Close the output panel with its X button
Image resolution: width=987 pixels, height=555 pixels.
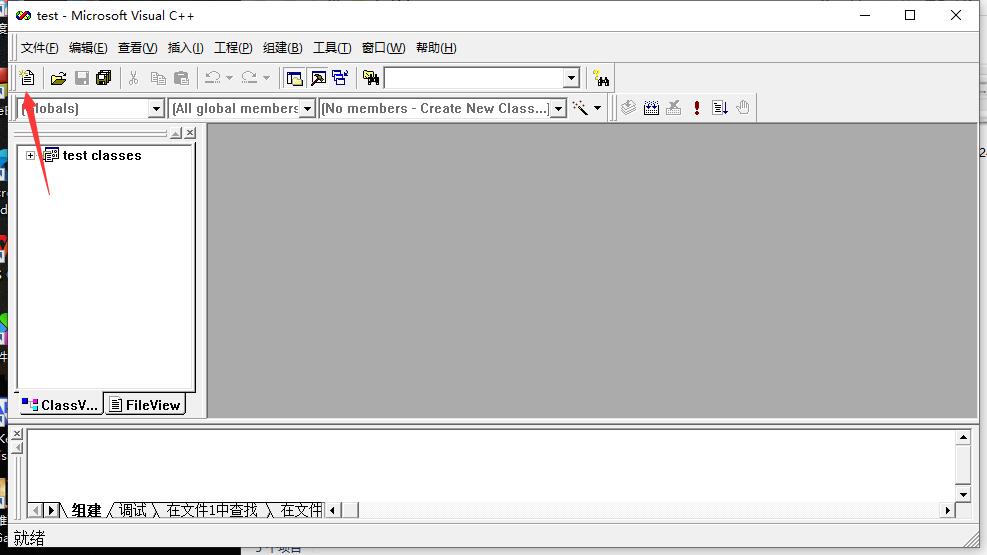click(x=17, y=434)
